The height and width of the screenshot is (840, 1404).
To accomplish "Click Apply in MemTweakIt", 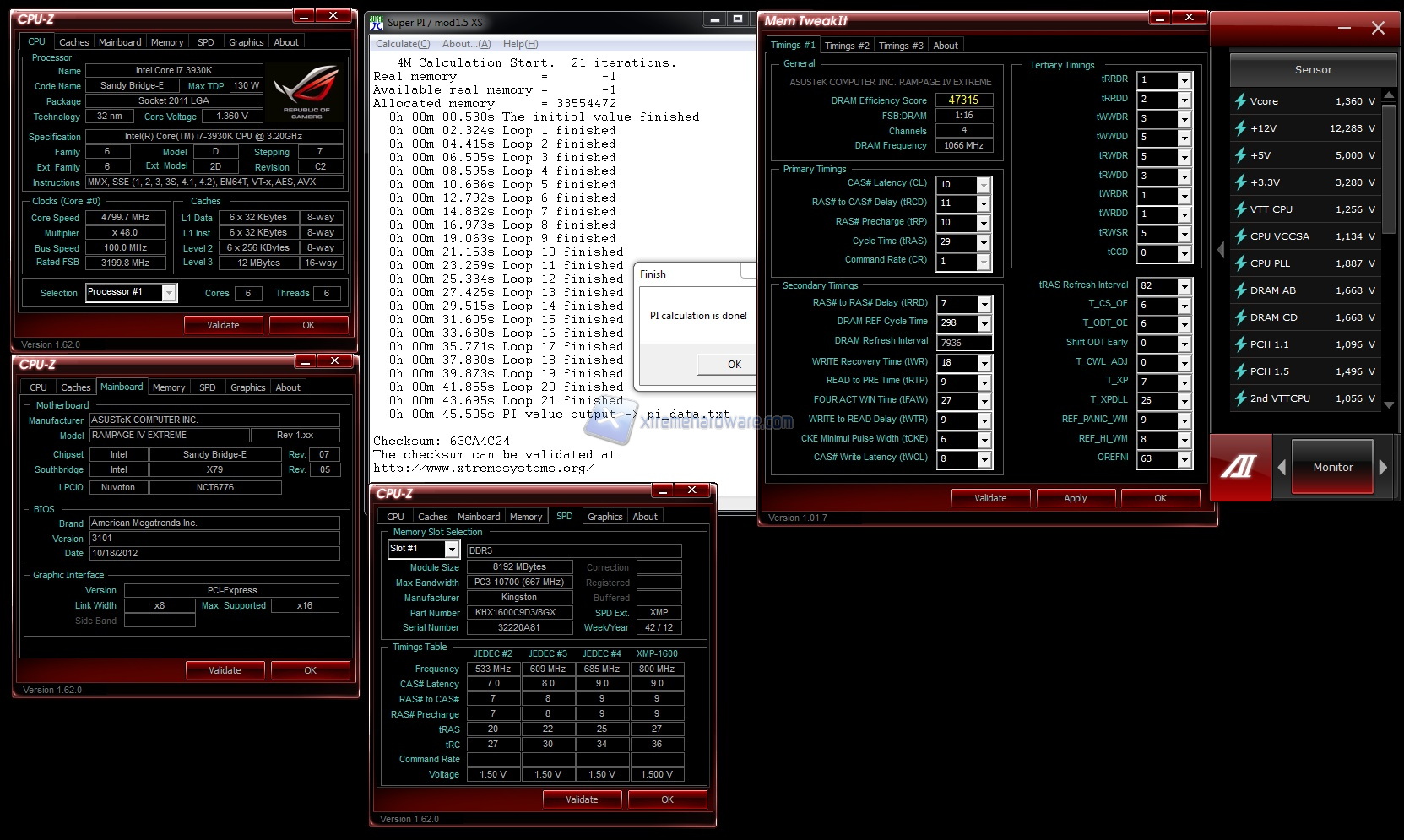I will [1075, 498].
